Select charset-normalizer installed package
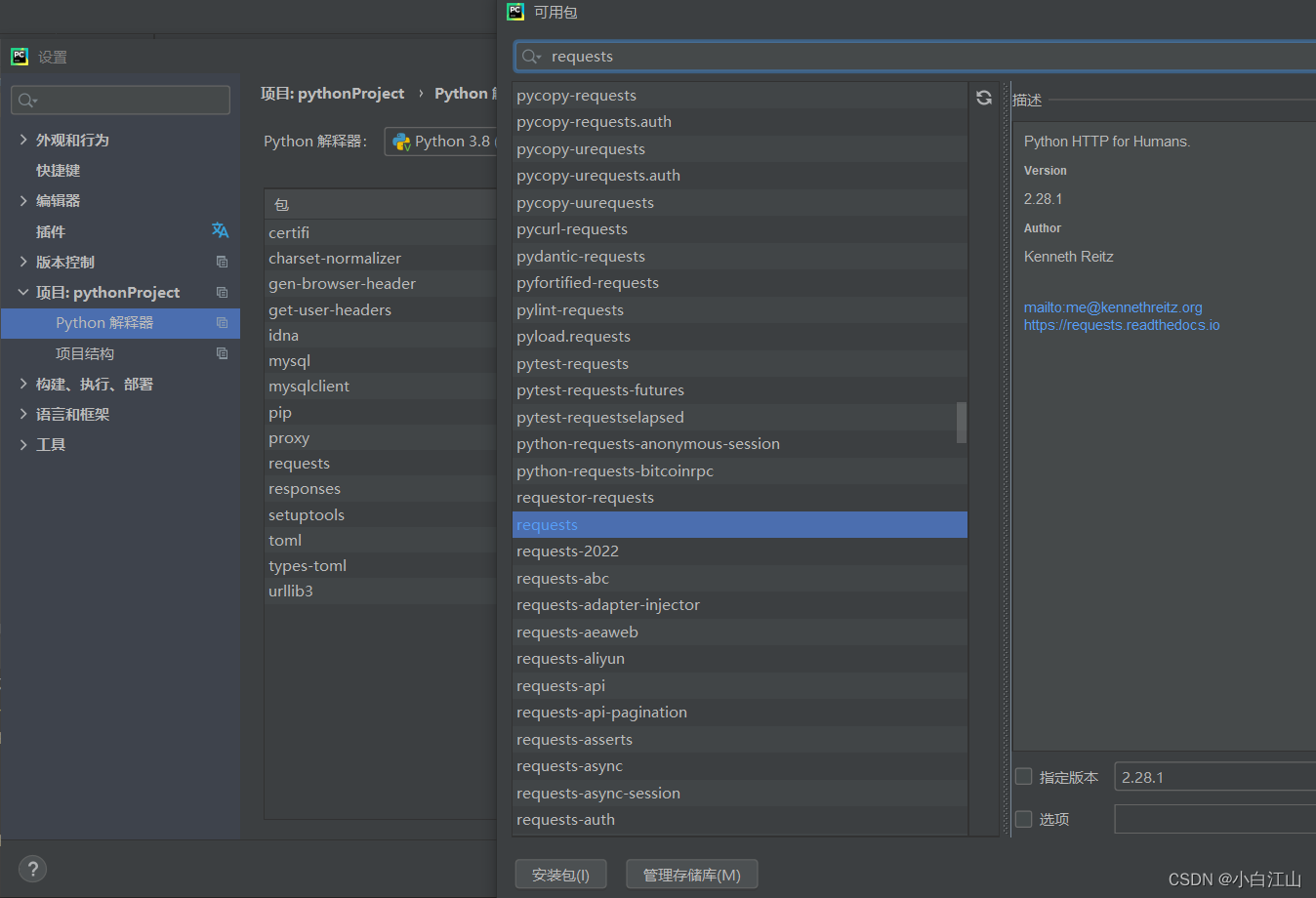Image resolution: width=1316 pixels, height=898 pixels. 381,258
